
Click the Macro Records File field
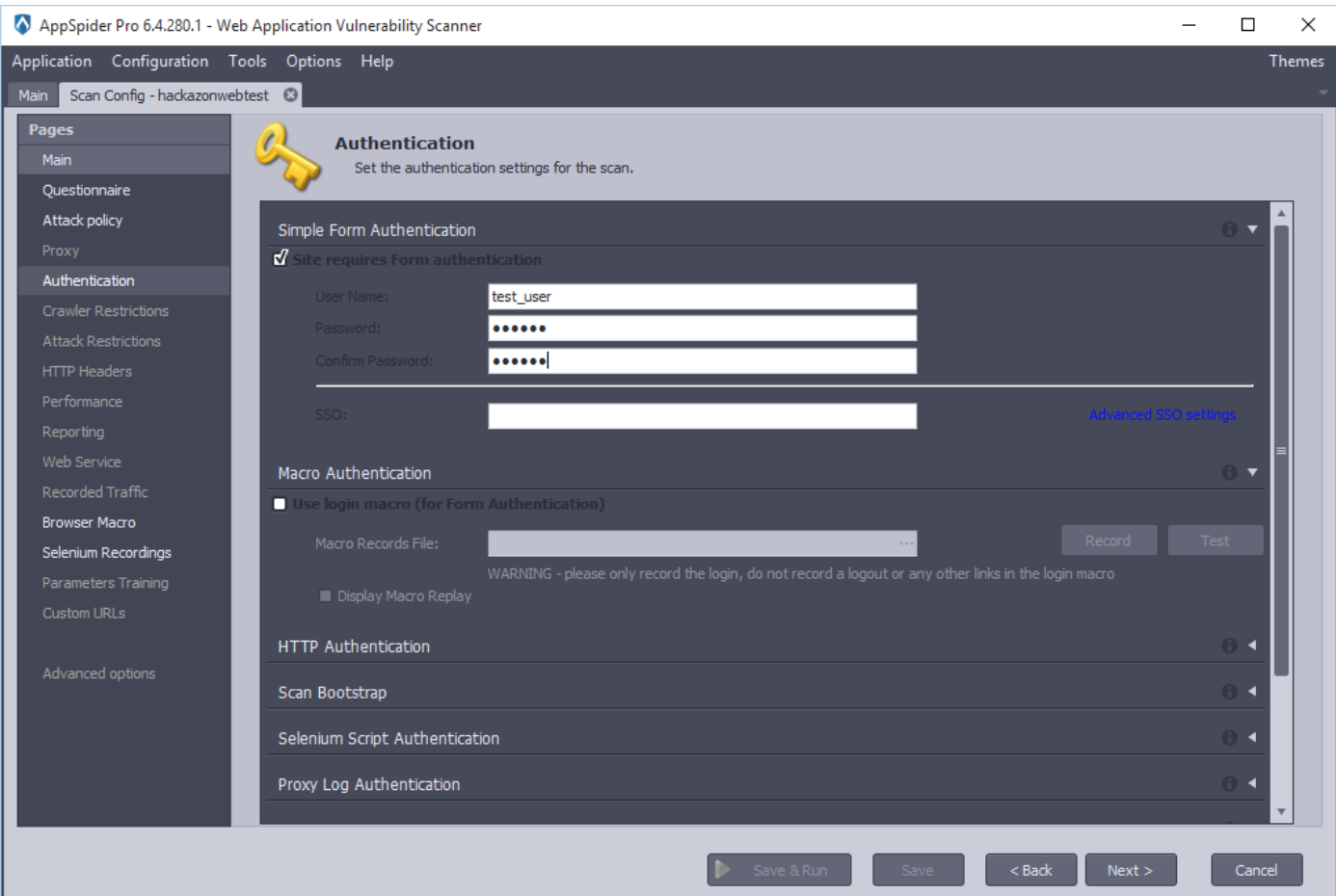pos(702,543)
